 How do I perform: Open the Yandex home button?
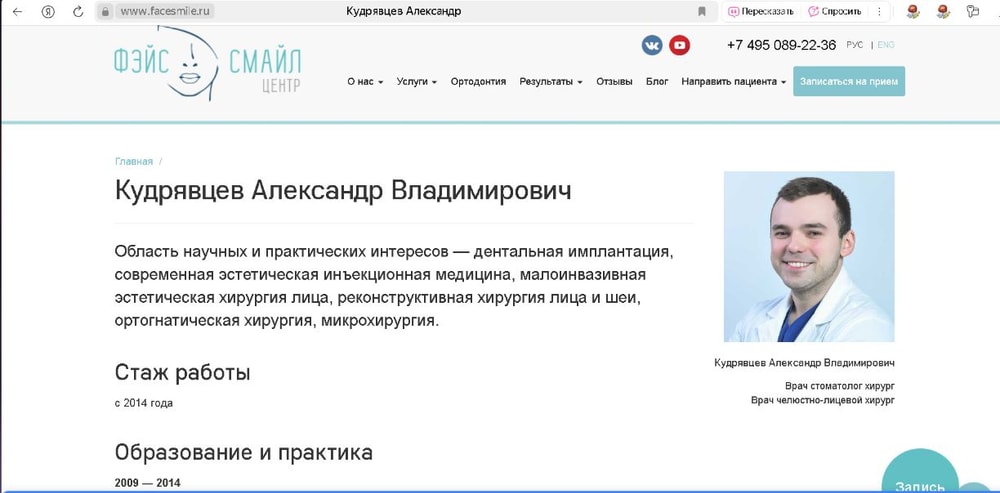click(48, 11)
